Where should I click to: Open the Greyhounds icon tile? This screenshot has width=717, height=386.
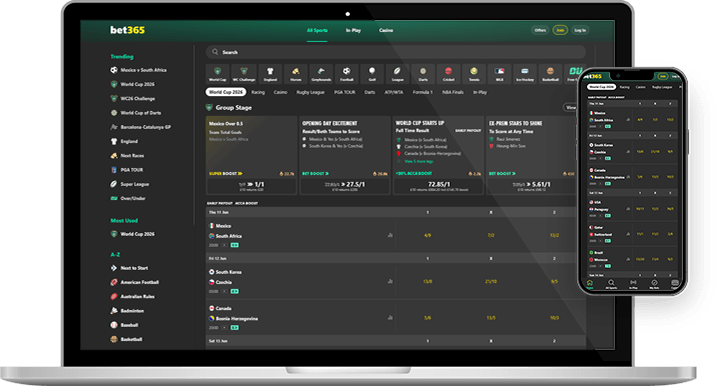tap(321, 74)
